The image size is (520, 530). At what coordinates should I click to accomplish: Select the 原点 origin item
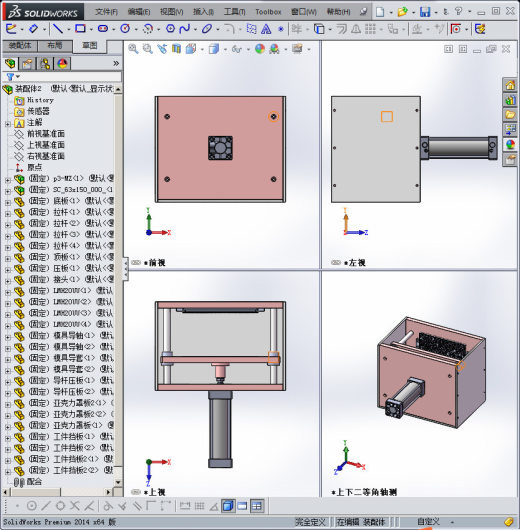coord(34,167)
